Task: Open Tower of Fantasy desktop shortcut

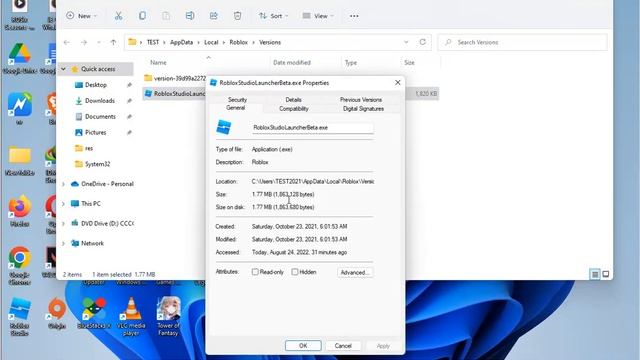Action: click(x=169, y=316)
